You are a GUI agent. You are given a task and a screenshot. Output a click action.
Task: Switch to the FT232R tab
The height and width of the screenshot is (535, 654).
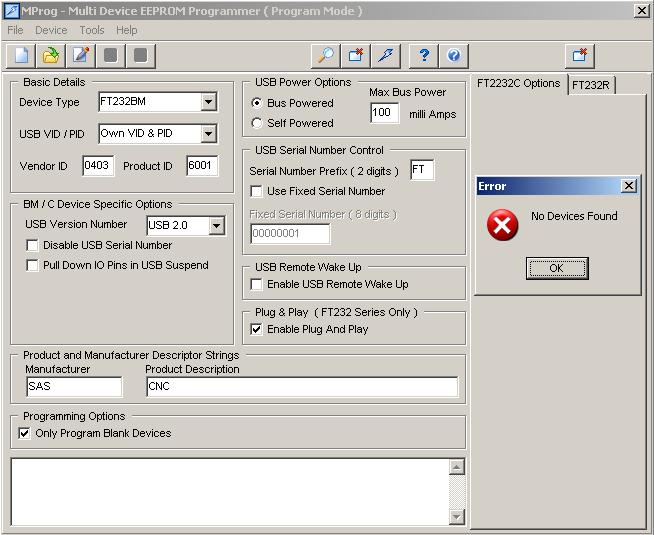pos(591,85)
